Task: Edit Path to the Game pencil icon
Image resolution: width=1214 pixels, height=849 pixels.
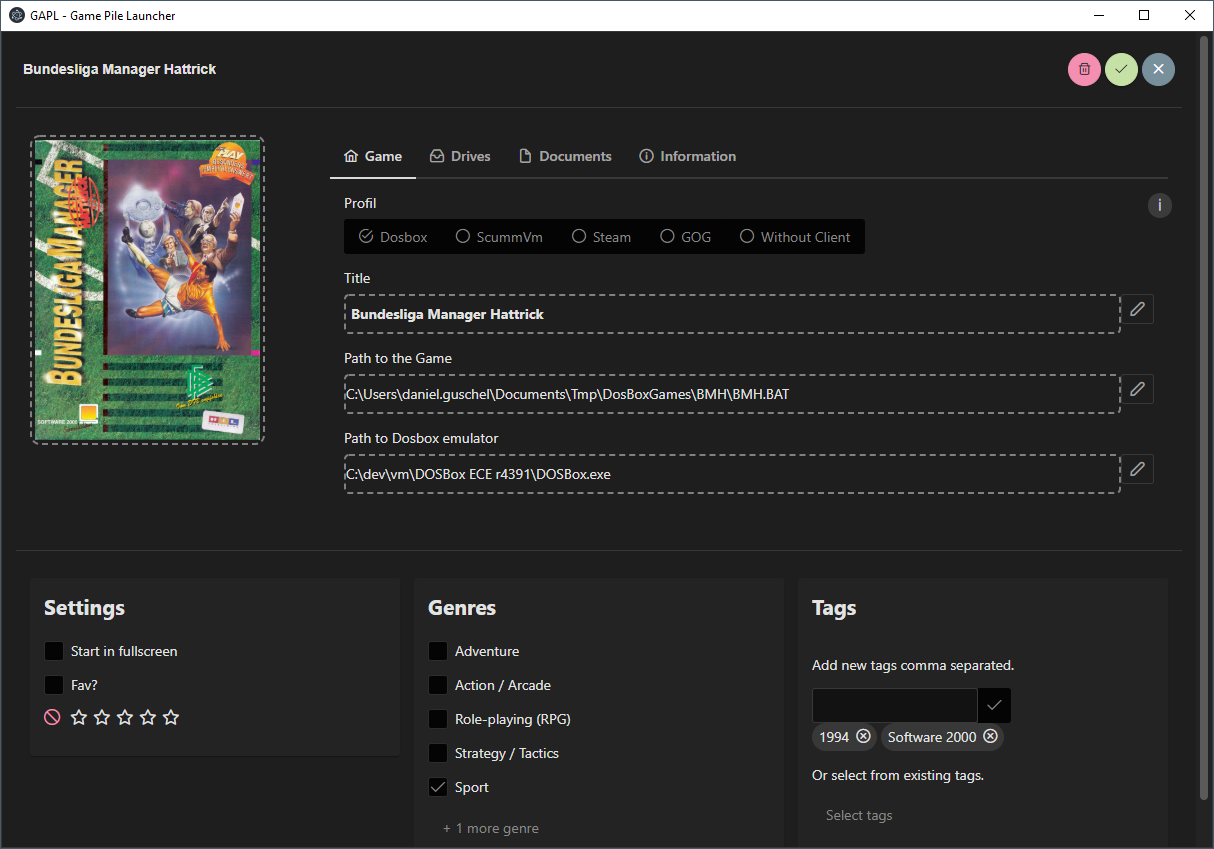Action: [x=1137, y=389]
